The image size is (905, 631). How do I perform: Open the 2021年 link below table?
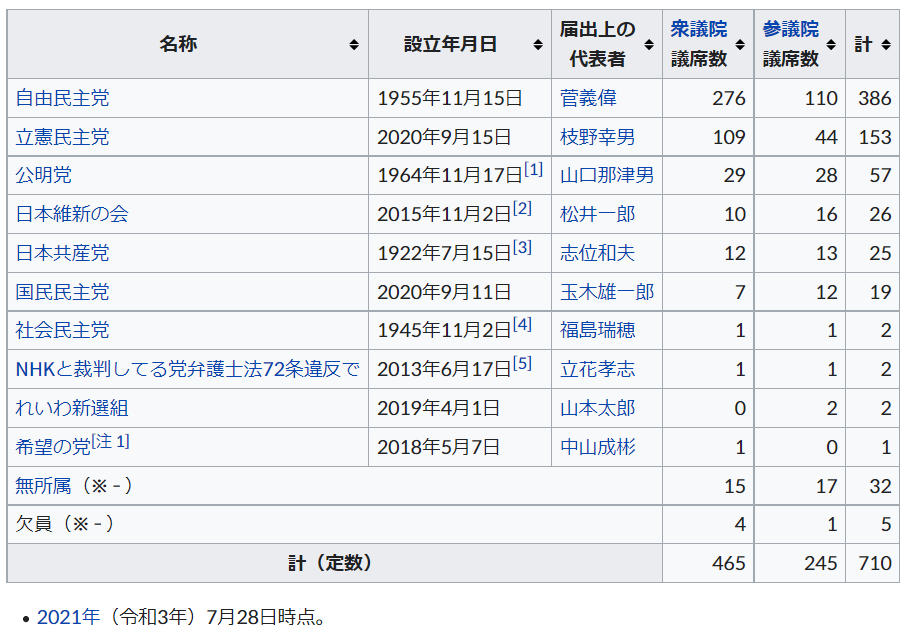tap(69, 617)
